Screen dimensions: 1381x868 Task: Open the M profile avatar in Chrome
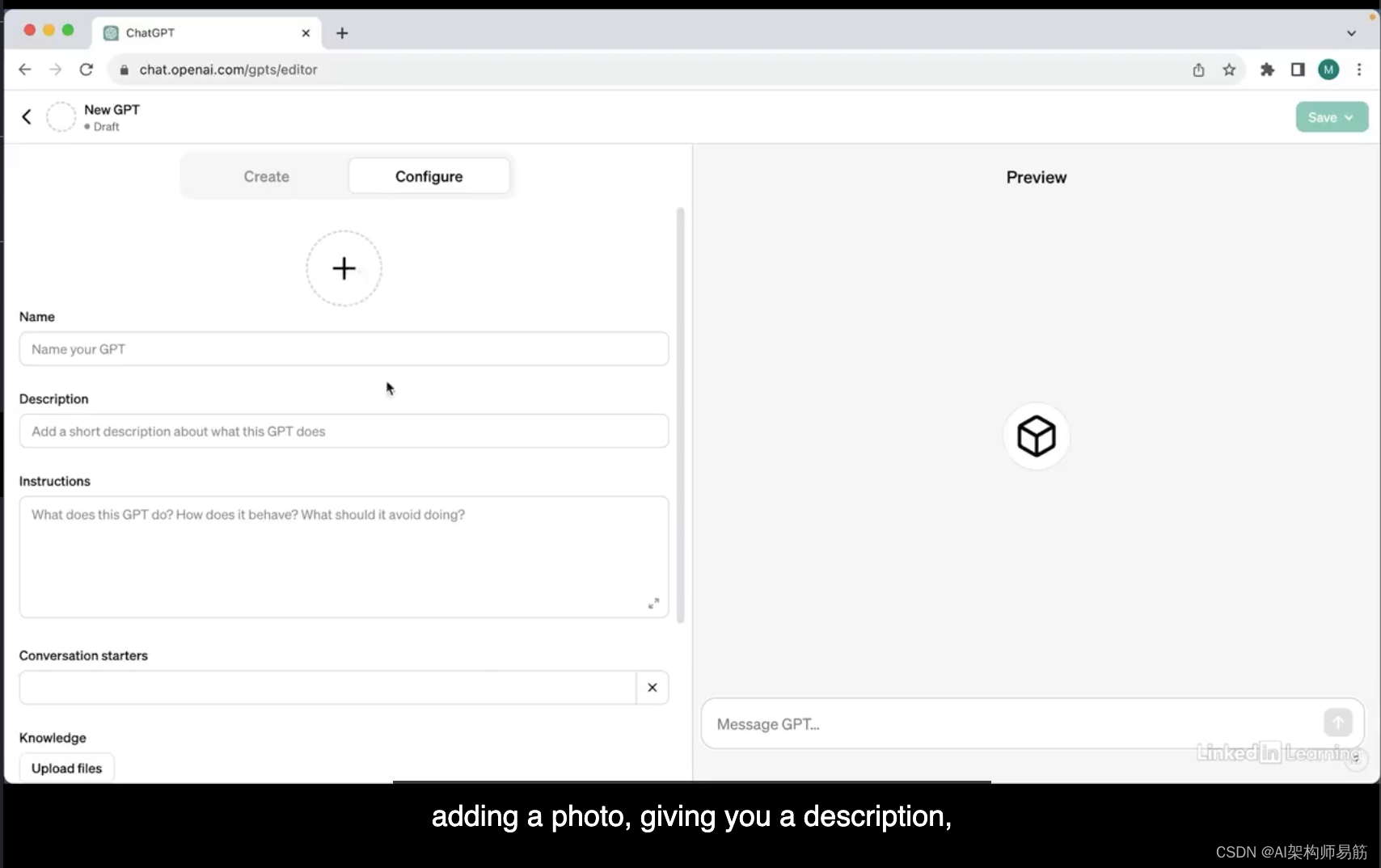(x=1328, y=70)
